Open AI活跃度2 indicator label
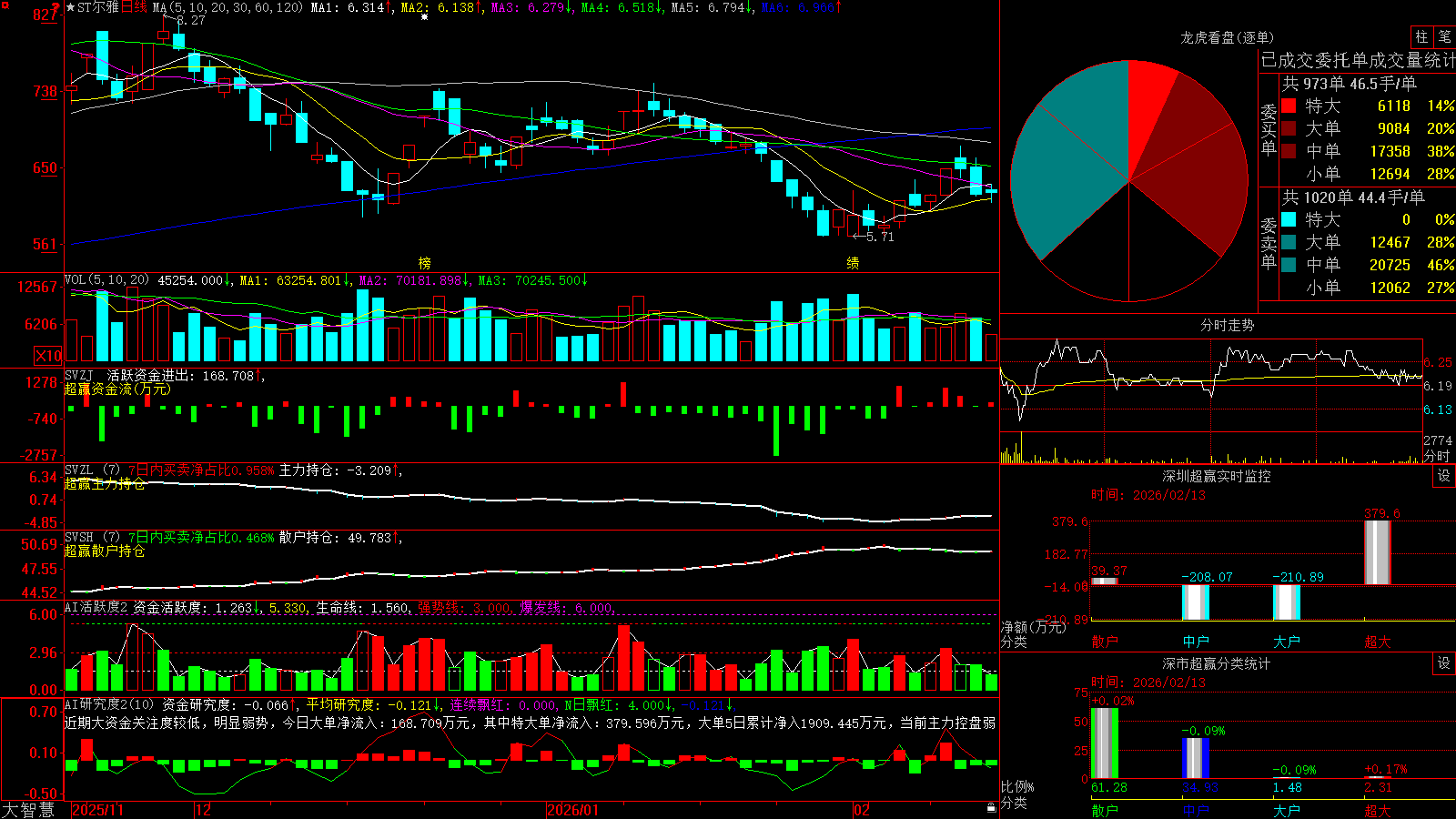 click(x=96, y=607)
